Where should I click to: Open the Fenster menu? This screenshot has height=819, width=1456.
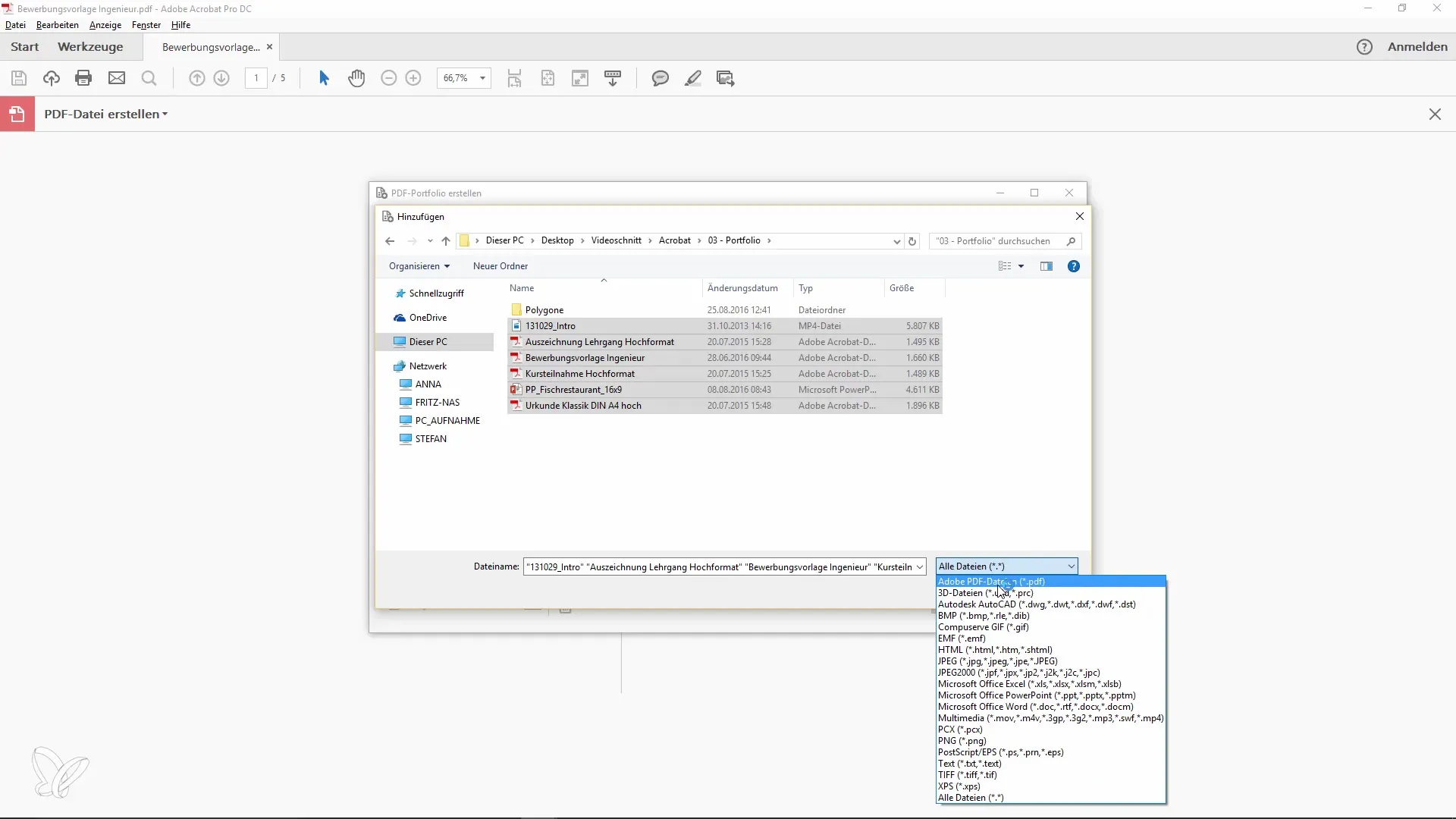click(146, 25)
